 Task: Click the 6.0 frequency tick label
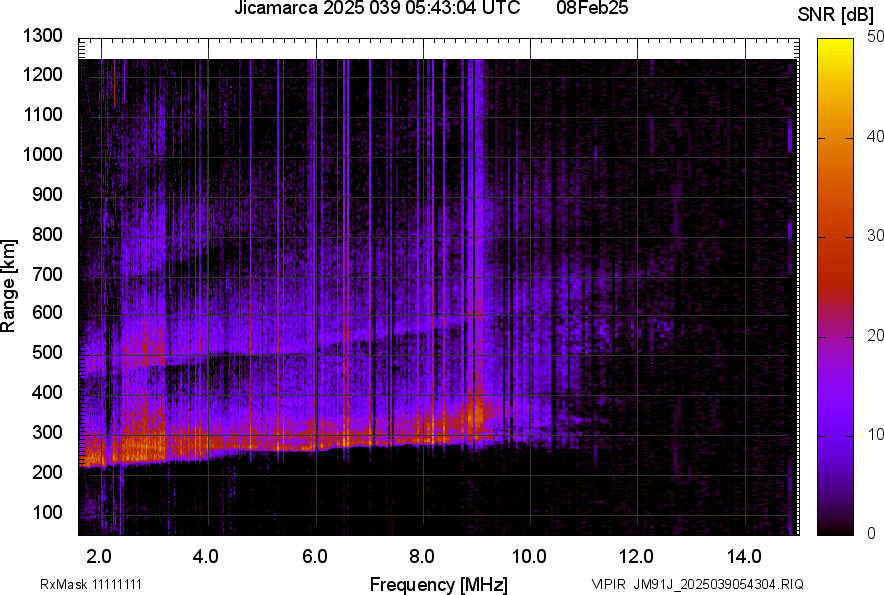point(314,555)
